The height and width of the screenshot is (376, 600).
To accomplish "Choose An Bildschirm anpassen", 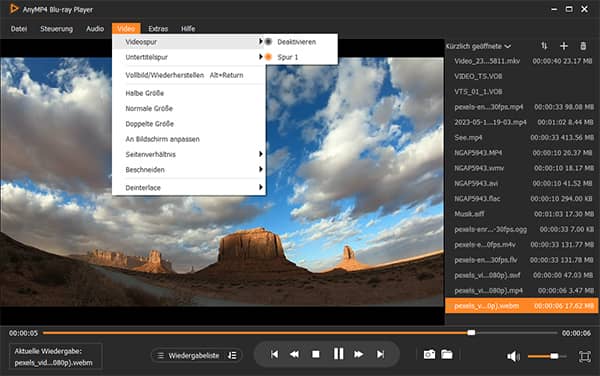I will pos(188,139).
